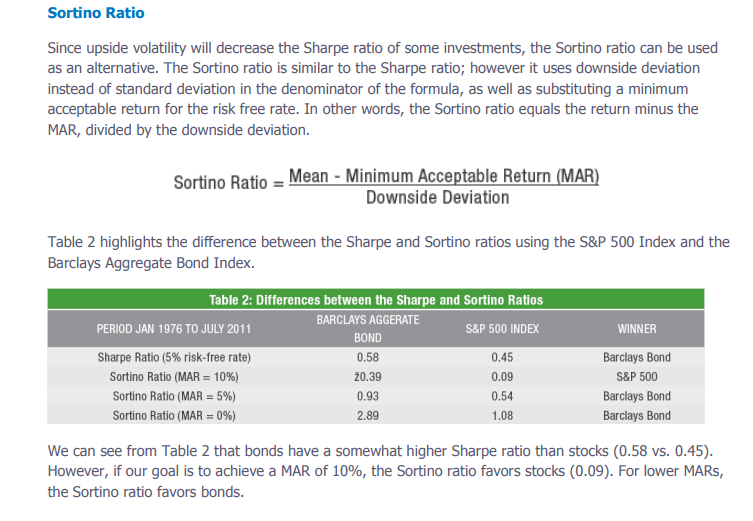The height and width of the screenshot is (521, 753).
Task: Click the 0.93 value in the table
Action: [x=368, y=396]
